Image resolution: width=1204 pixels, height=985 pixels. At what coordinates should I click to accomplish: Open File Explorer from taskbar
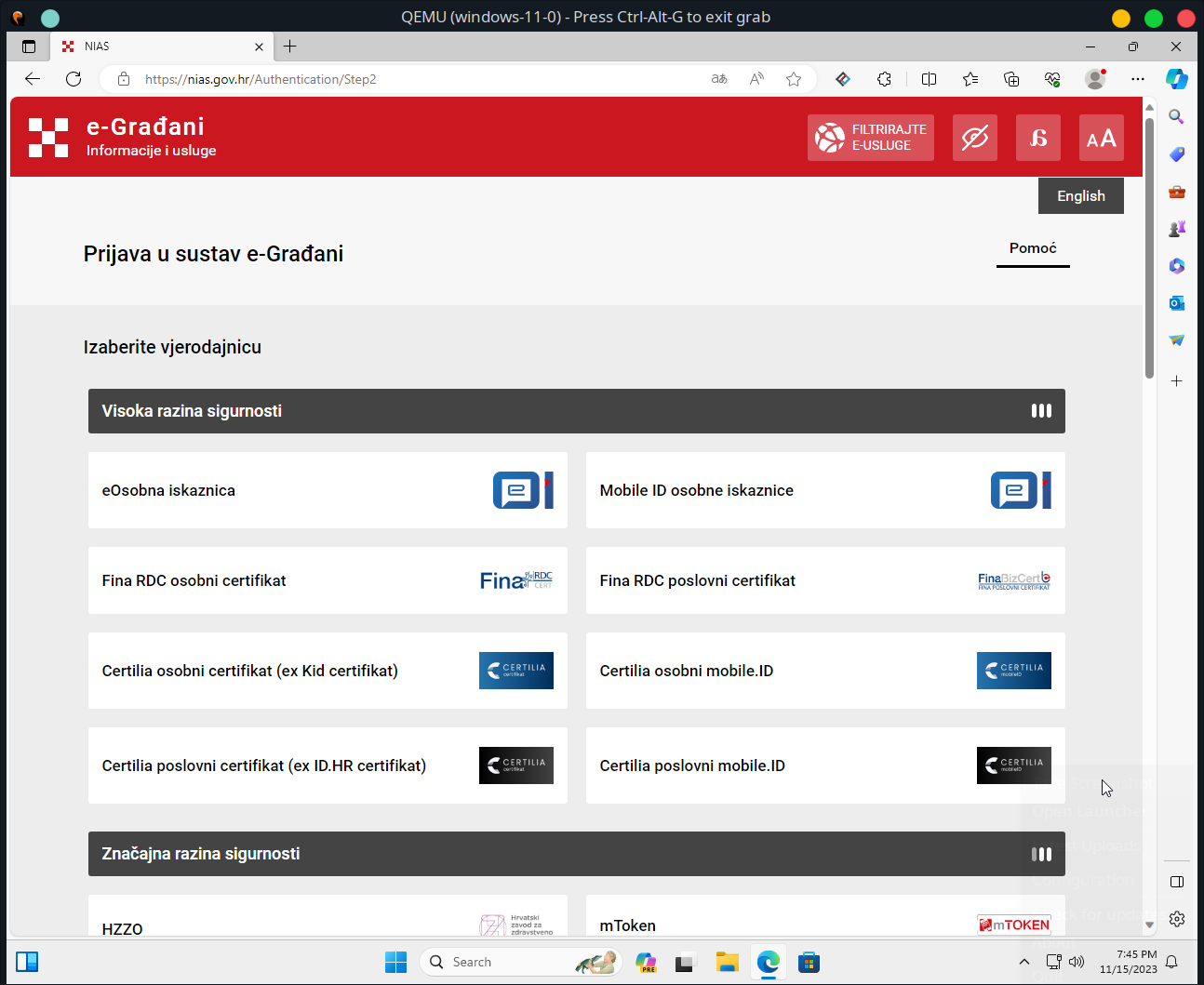point(728,962)
